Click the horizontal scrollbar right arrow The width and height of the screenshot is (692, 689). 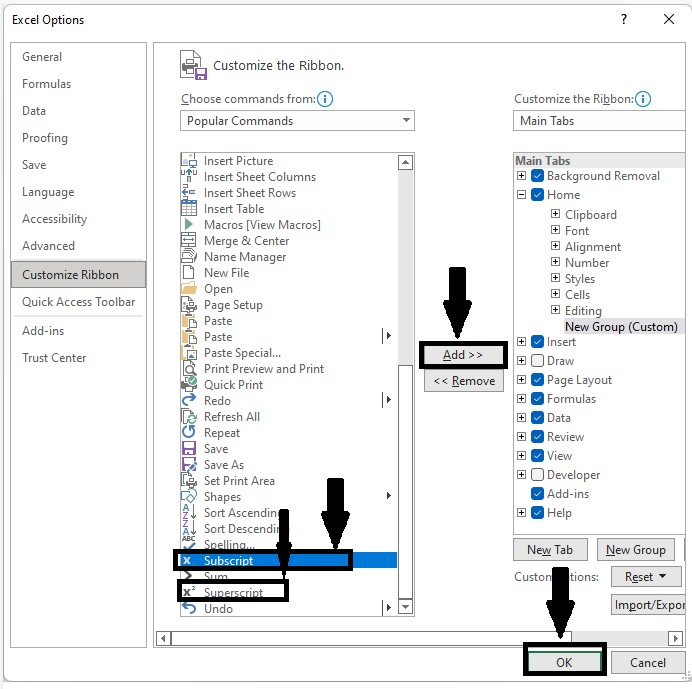pos(675,638)
